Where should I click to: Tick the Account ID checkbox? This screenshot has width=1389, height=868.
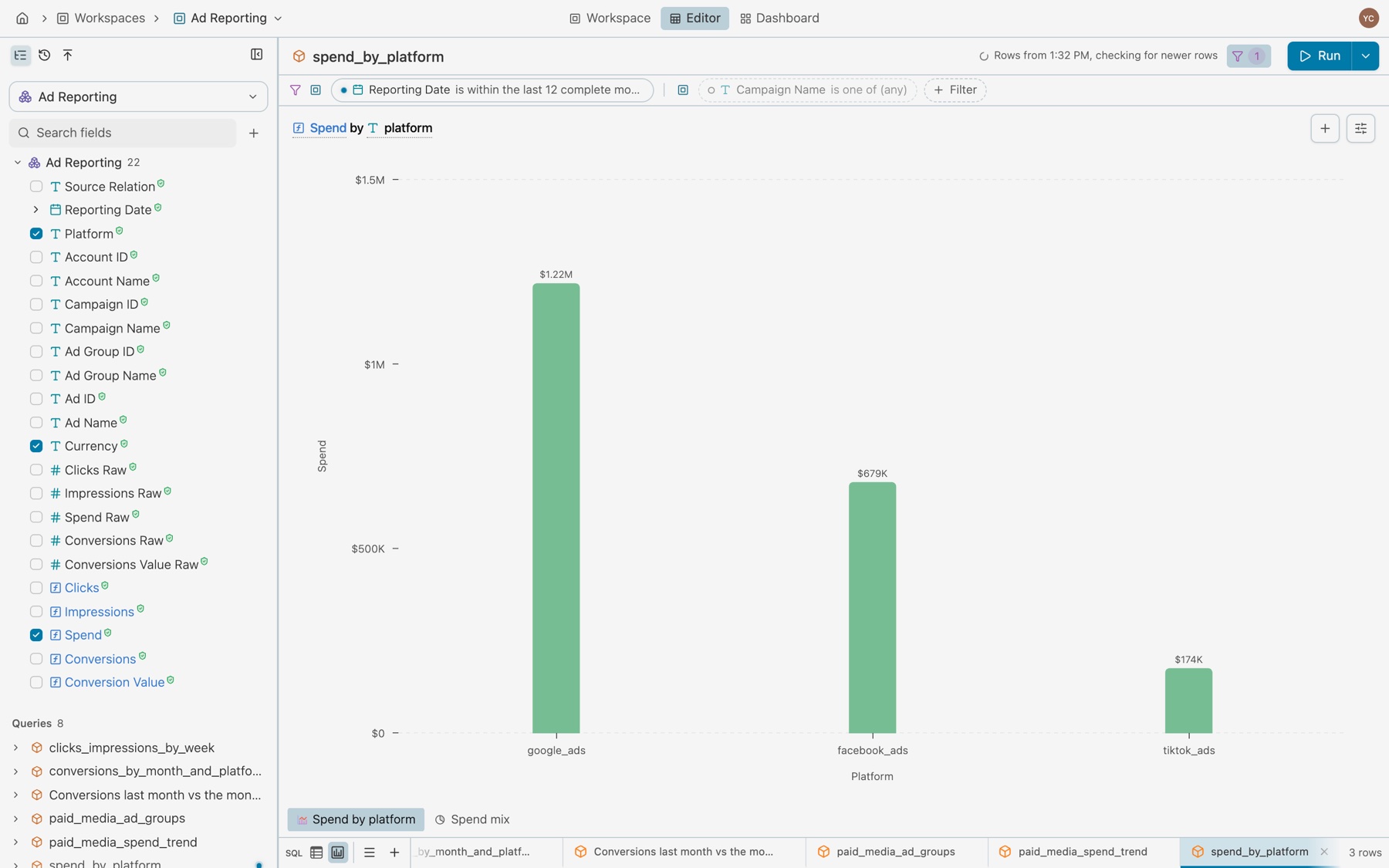pos(36,257)
